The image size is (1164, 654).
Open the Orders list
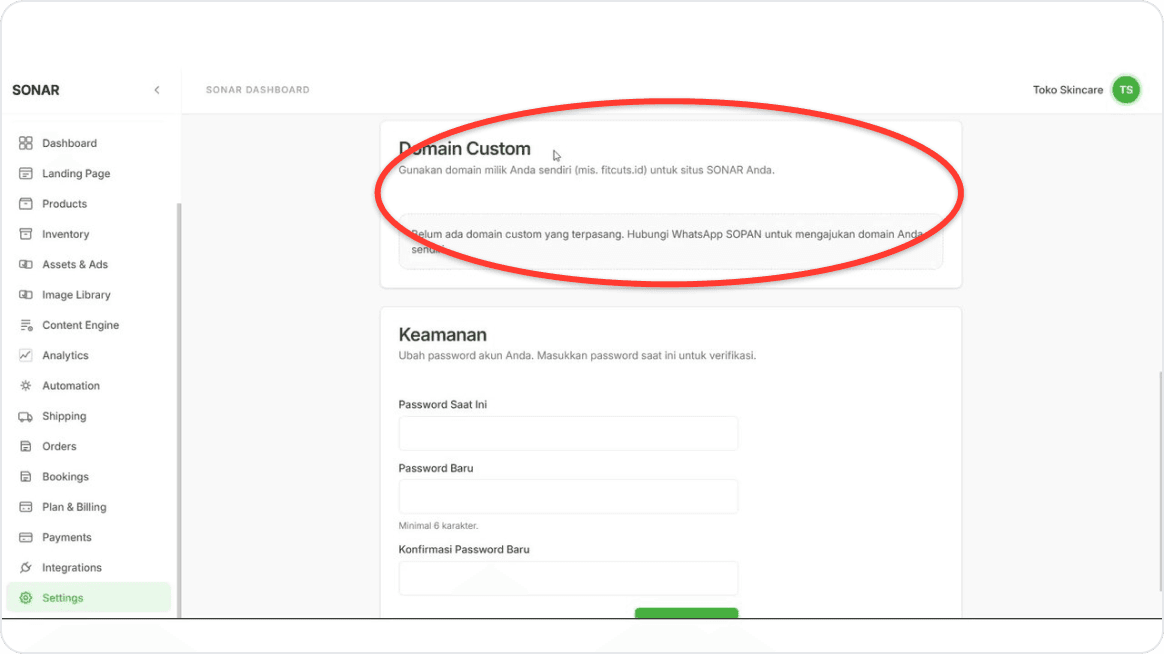[88, 446]
